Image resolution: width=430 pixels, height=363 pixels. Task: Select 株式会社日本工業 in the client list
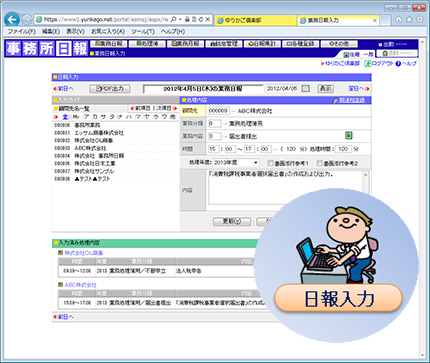95,163
